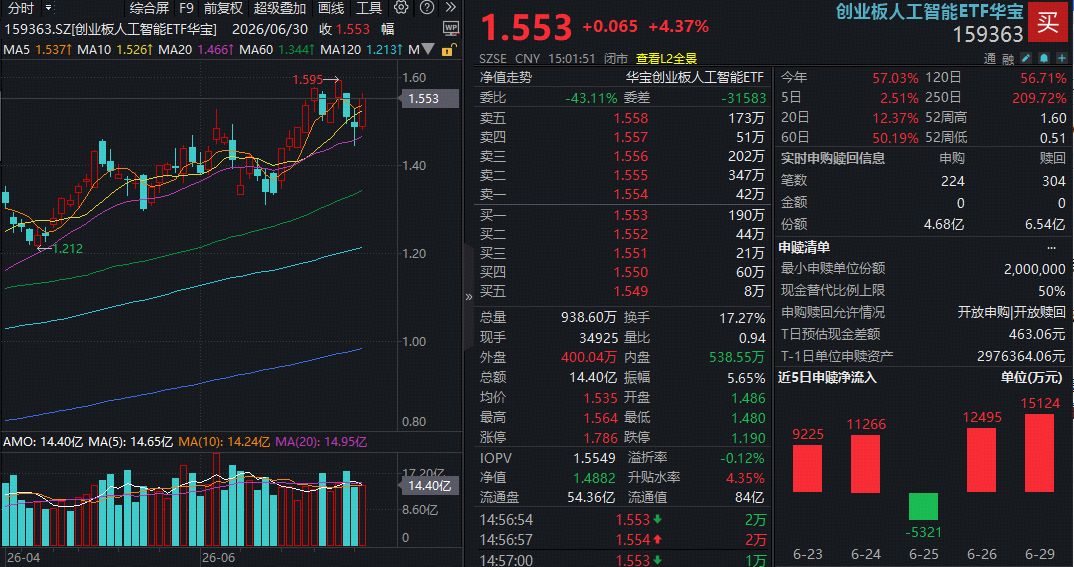Open 综合屏 view
The width and height of the screenshot is (1074, 567).
click(x=149, y=8)
